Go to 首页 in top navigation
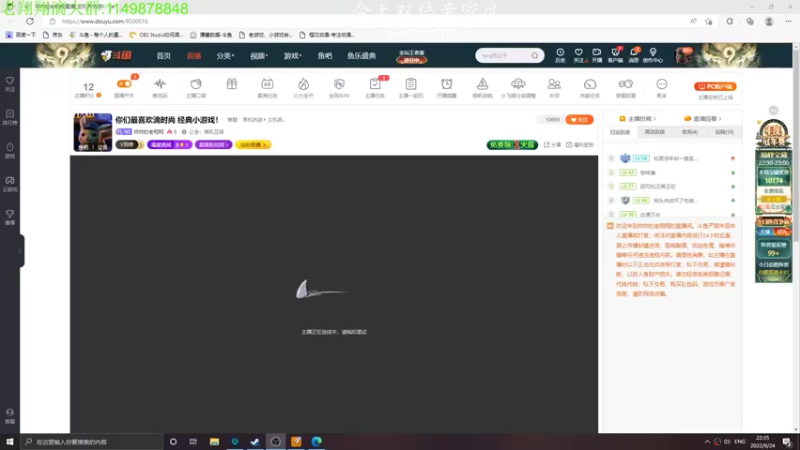800x450 pixels. coord(164,56)
